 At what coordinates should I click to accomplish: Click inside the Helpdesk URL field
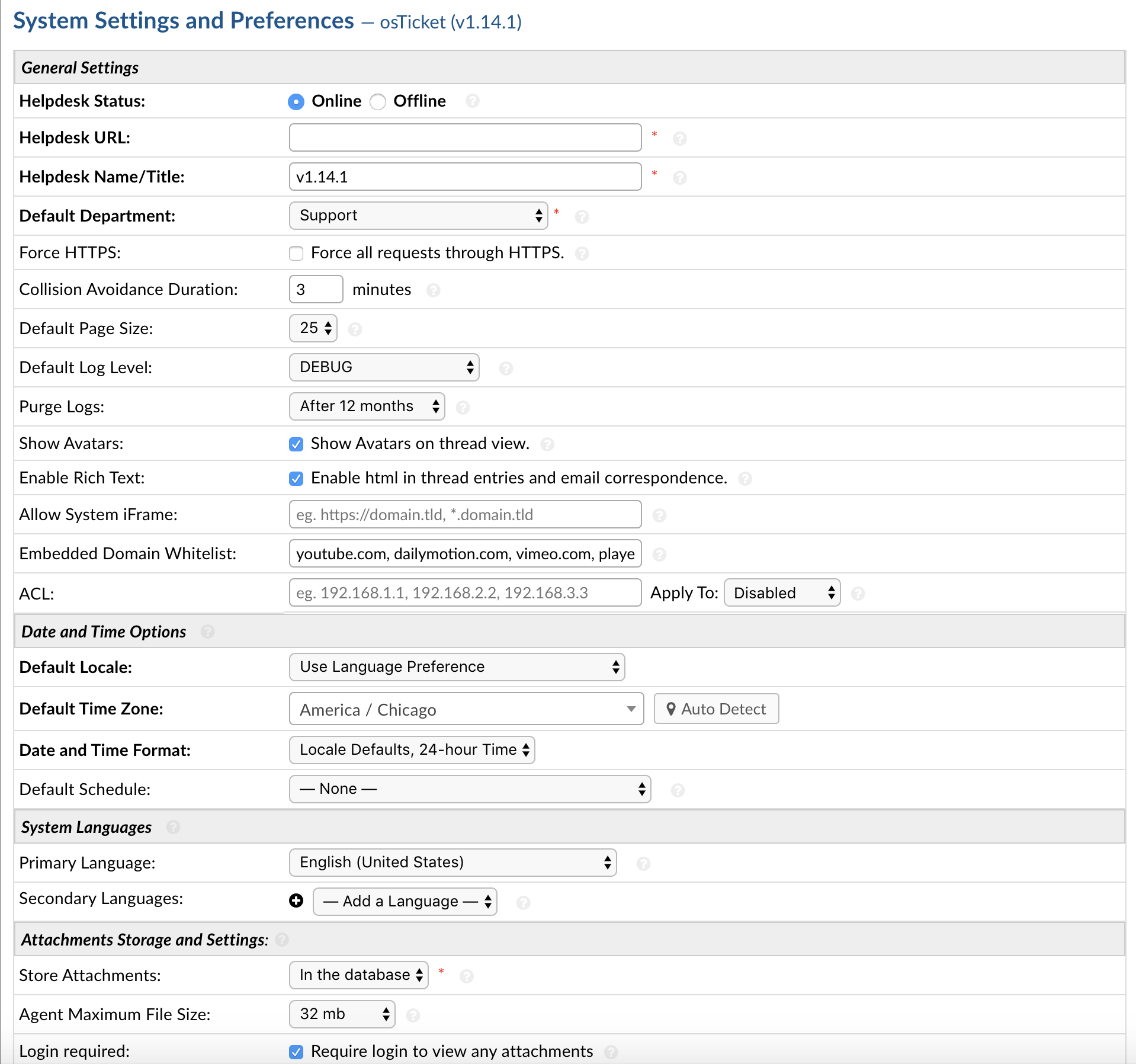pos(464,137)
